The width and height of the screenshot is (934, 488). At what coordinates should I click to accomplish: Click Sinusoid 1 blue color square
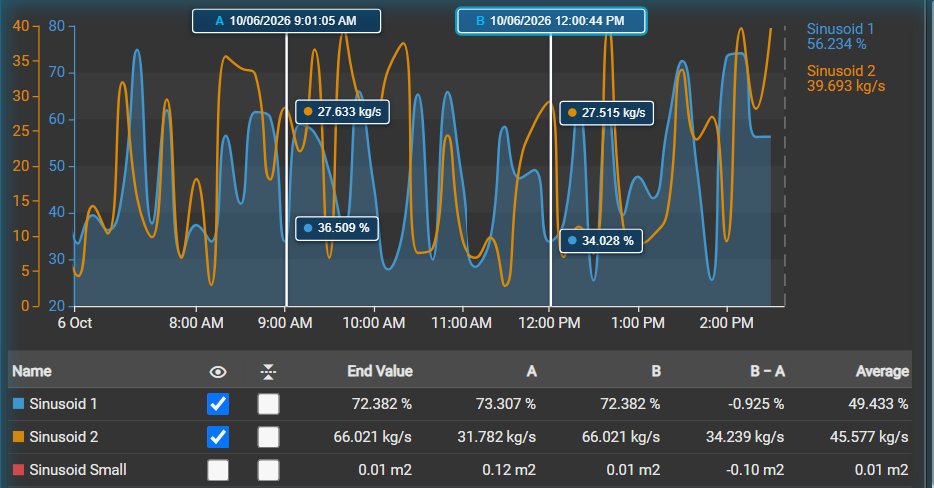click(18, 403)
